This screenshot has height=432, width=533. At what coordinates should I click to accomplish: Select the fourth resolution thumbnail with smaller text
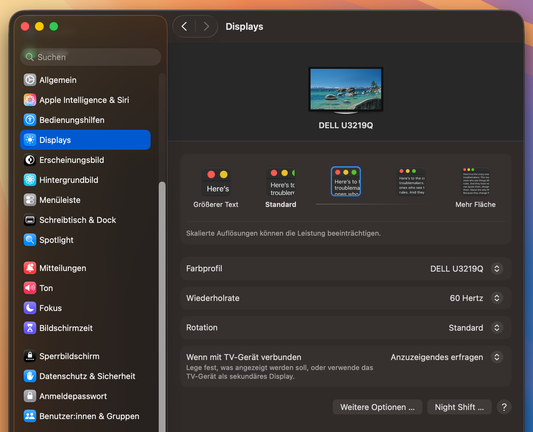(411, 182)
